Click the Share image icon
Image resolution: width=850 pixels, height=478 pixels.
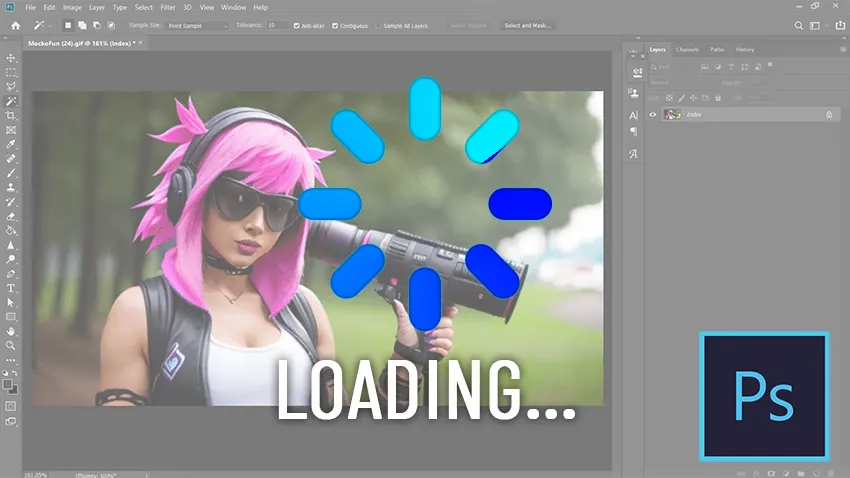click(840, 25)
